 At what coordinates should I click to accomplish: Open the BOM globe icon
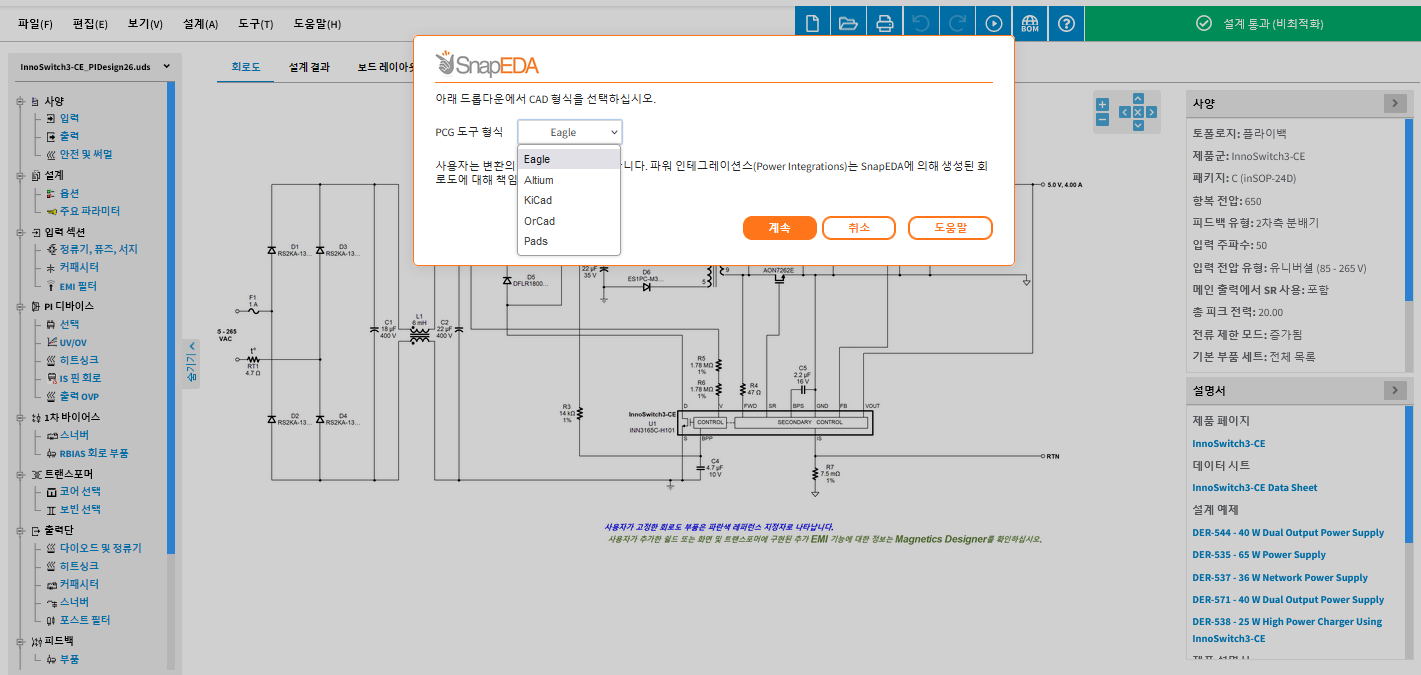[x=1030, y=24]
